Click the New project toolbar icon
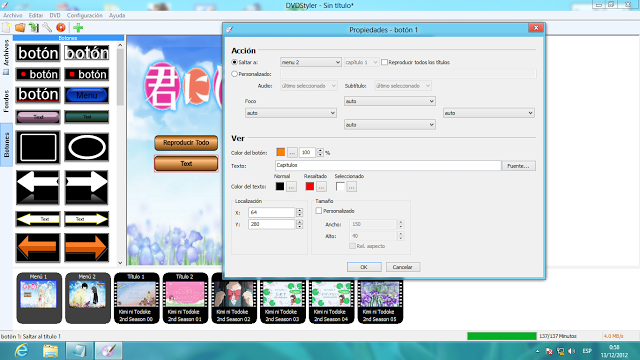Viewport: 640px width, 360px height. (6, 28)
